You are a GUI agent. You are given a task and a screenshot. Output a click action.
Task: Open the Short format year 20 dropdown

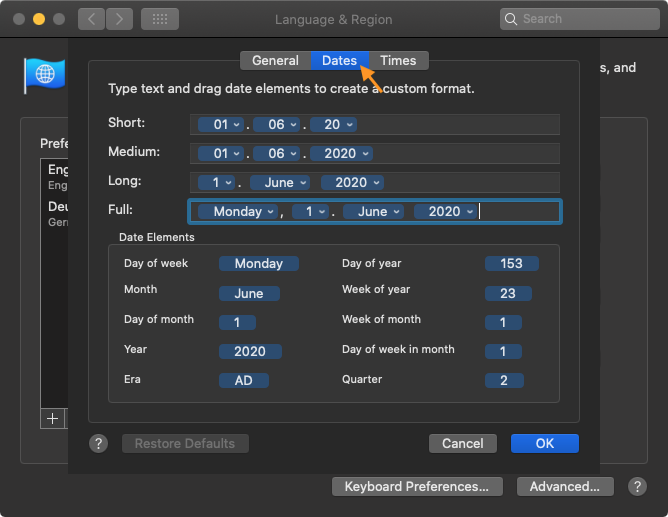coord(333,124)
